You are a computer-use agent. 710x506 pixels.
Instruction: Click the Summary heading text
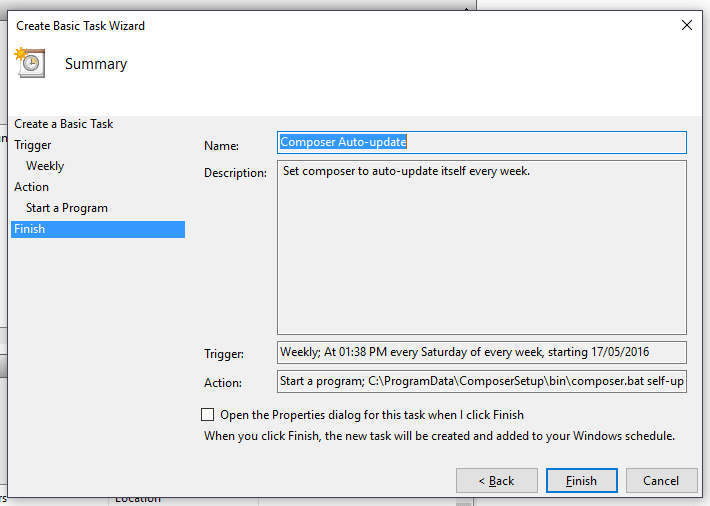[x=96, y=64]
